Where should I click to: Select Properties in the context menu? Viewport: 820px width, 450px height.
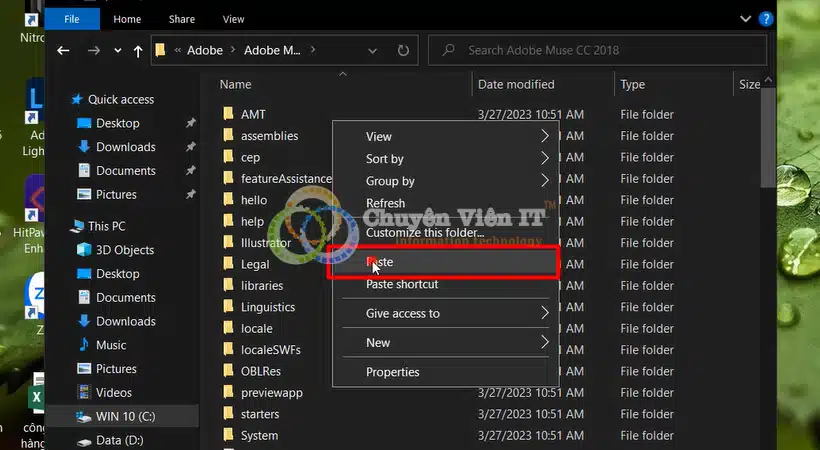392,372
